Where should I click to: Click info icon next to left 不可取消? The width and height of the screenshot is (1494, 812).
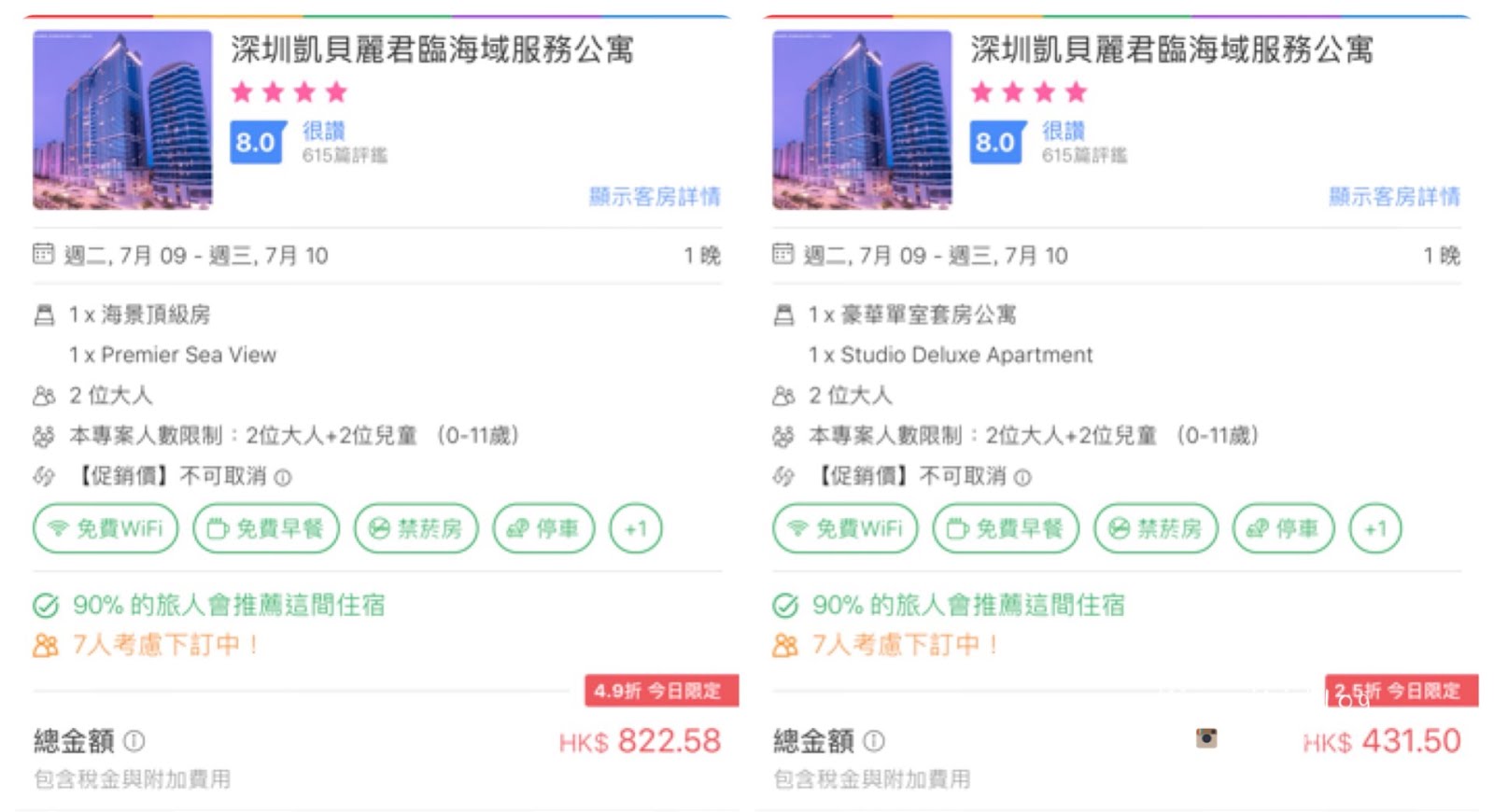click(x=283, y=478)
